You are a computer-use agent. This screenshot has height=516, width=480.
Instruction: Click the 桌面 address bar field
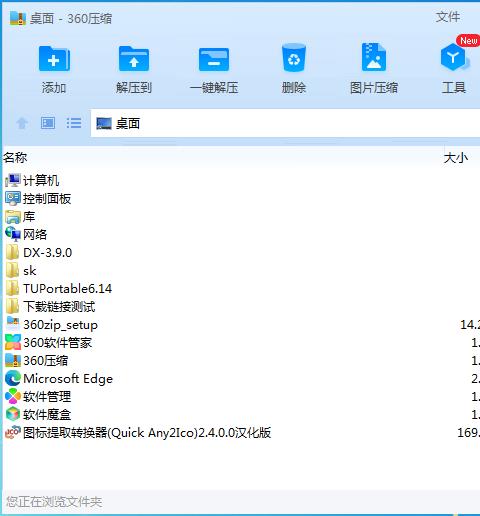point(285,123)
